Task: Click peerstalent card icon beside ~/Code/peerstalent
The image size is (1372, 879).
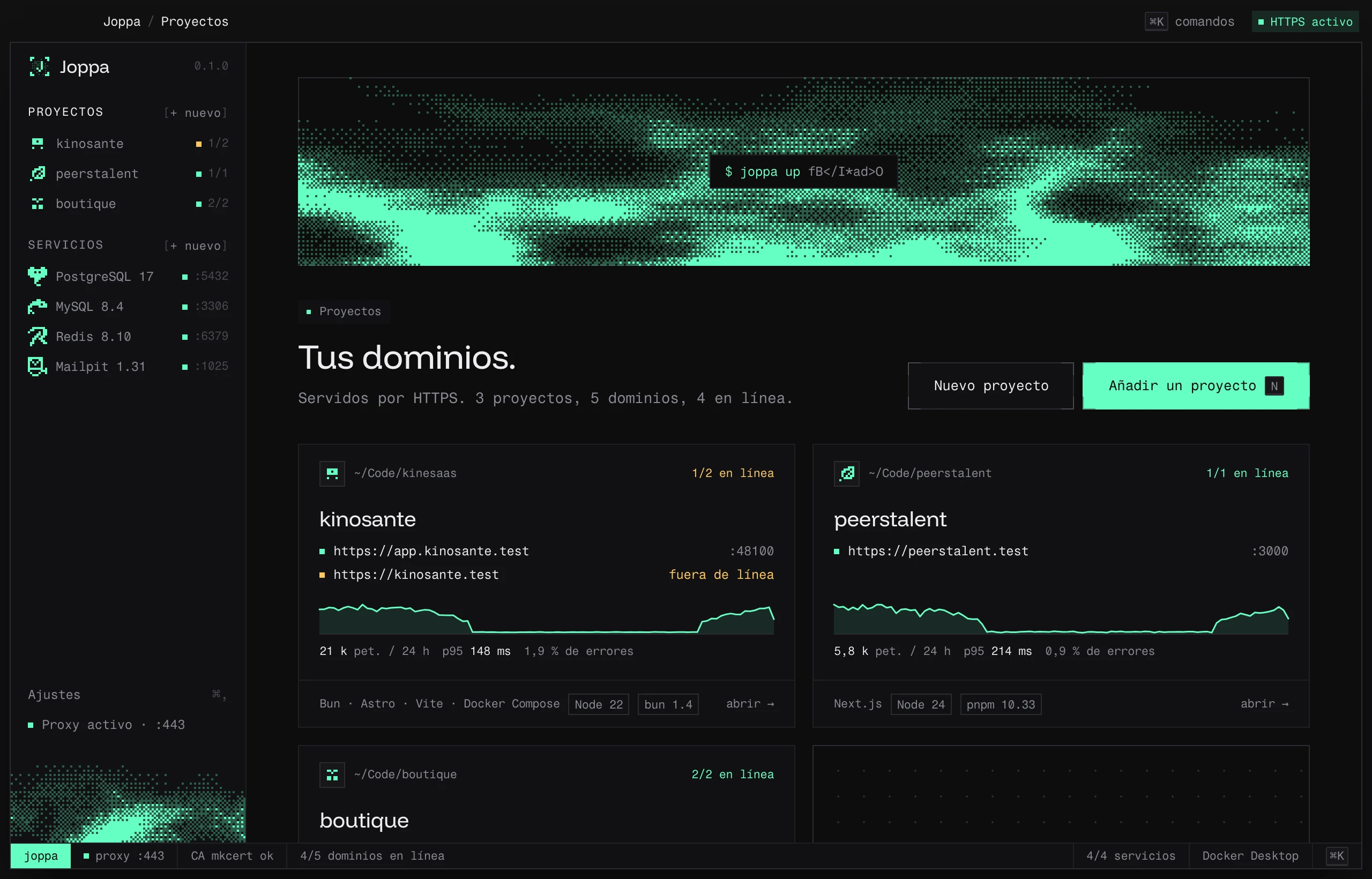Action: pos(846,473)
